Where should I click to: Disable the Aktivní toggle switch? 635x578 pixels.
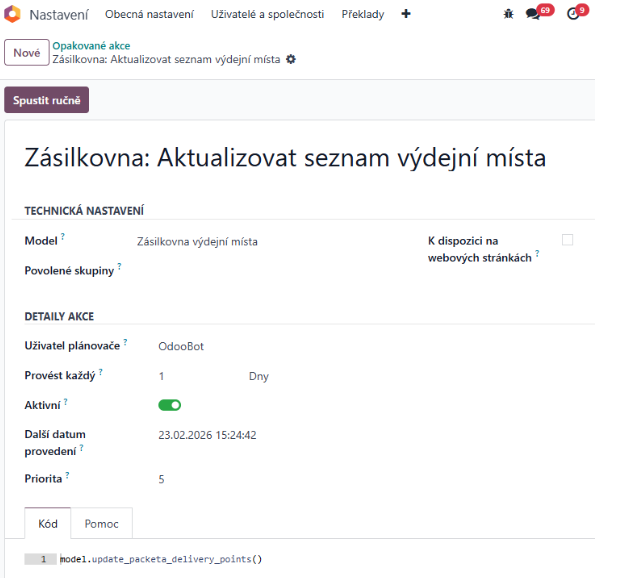pos(169,405)
